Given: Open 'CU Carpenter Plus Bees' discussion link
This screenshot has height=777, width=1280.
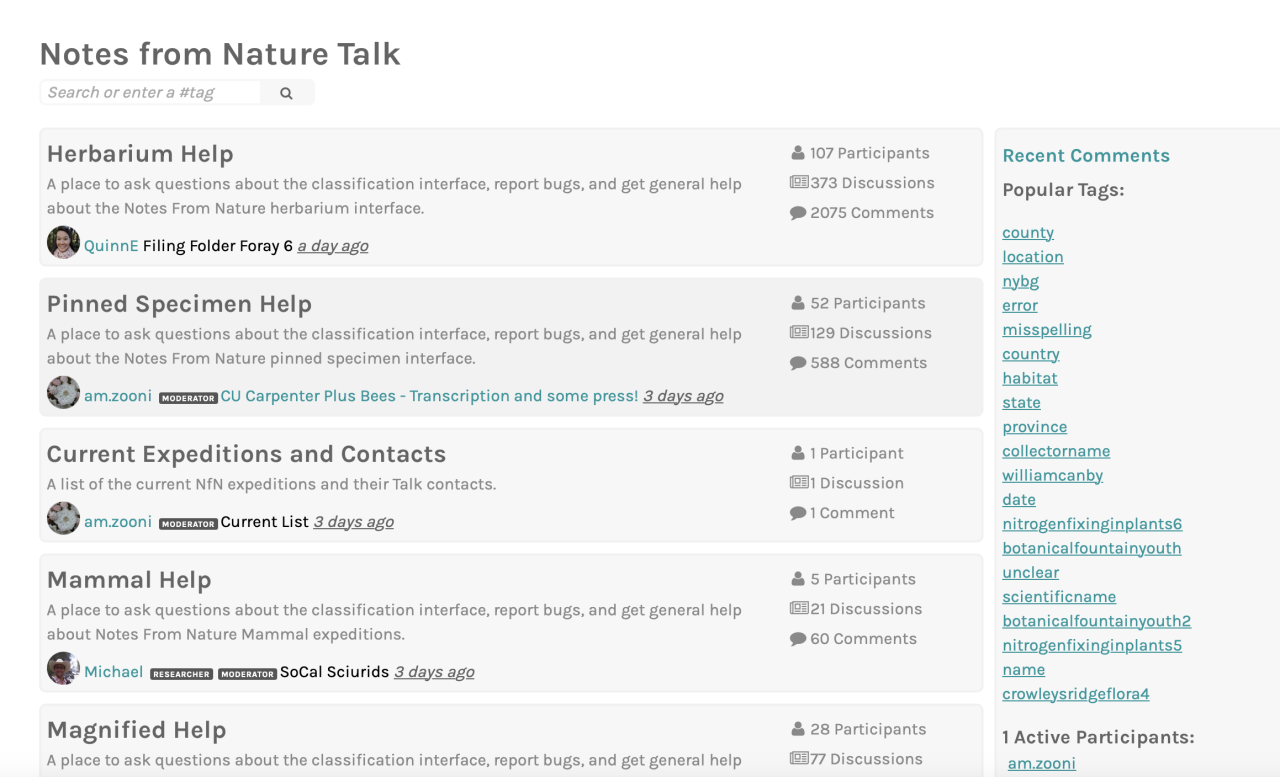Looking at the screenshot, I should [429, 396].
